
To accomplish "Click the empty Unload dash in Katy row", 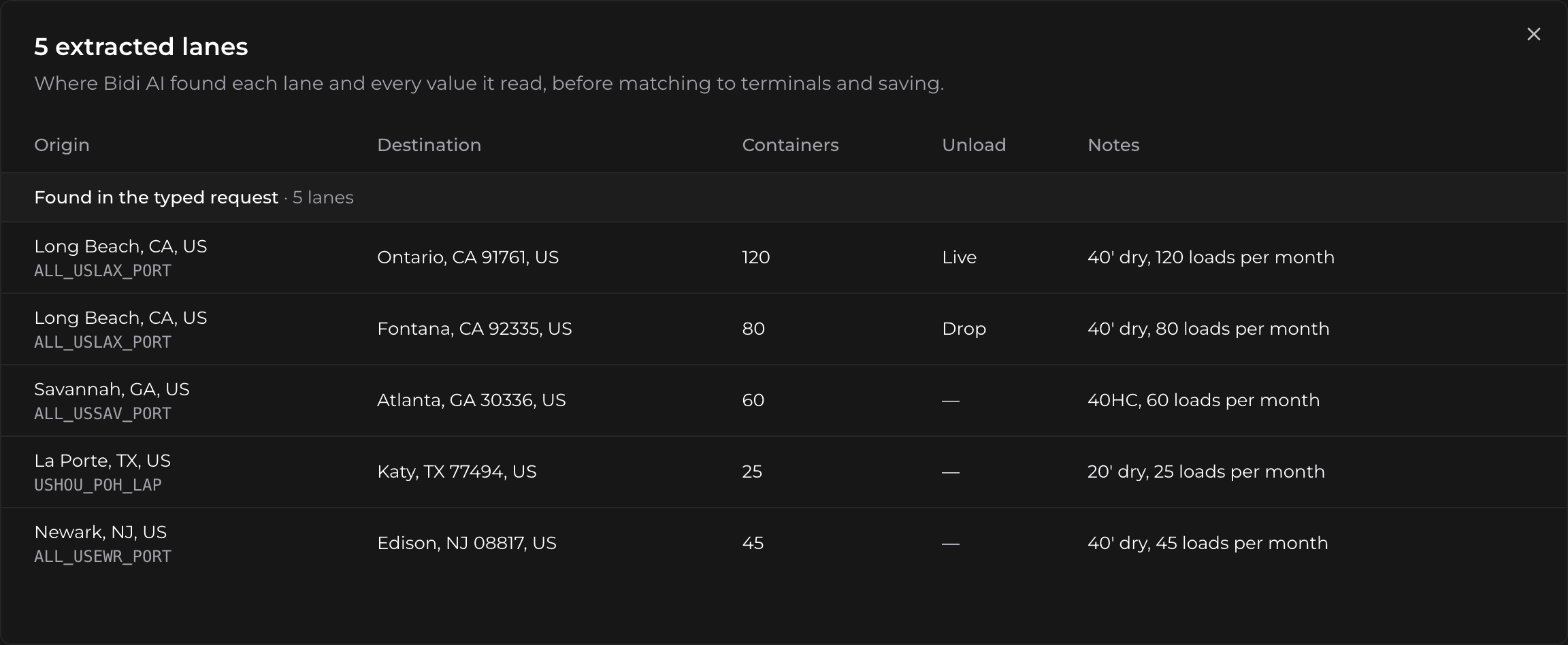I will click(x=951, y=472).
